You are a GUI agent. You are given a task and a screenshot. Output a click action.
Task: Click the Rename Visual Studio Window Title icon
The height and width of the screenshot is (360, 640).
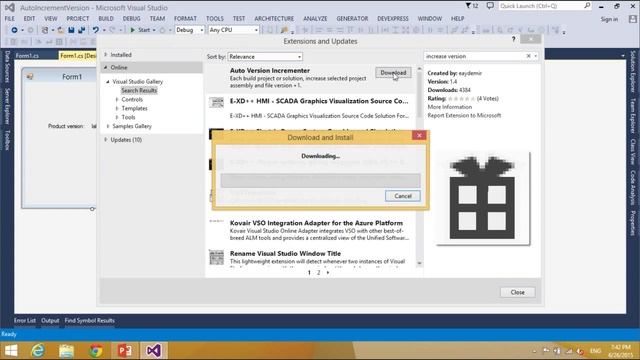[216, 257]
